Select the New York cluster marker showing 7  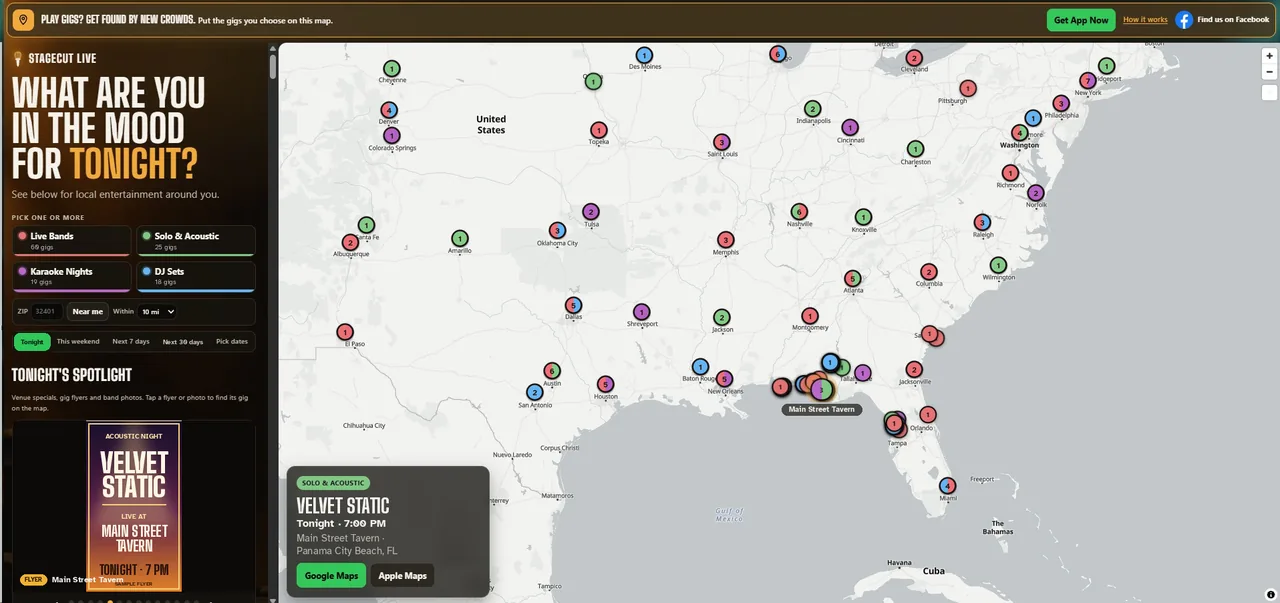click(1088, 81)
